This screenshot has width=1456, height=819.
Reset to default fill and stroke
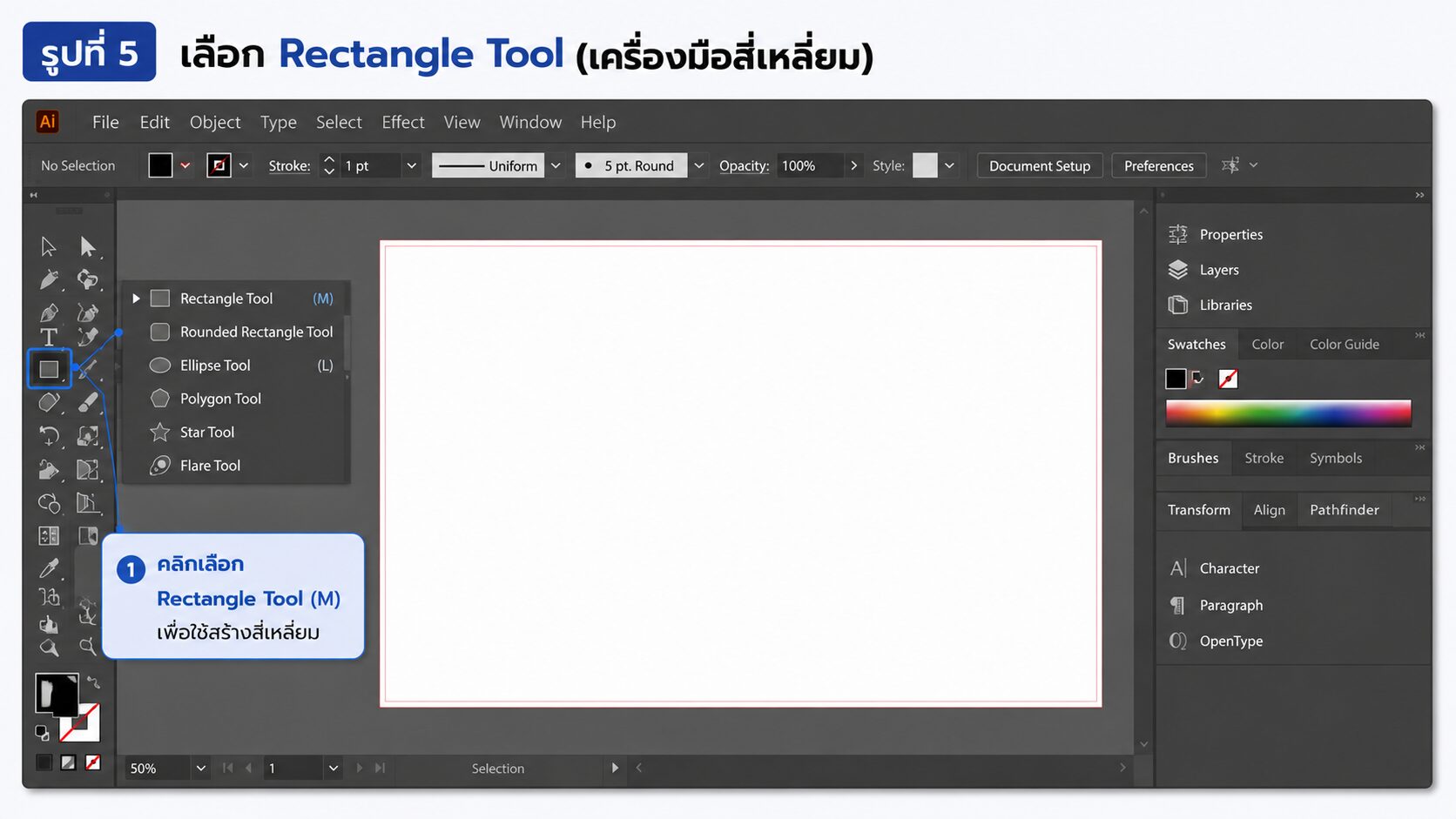coord(42,734)
